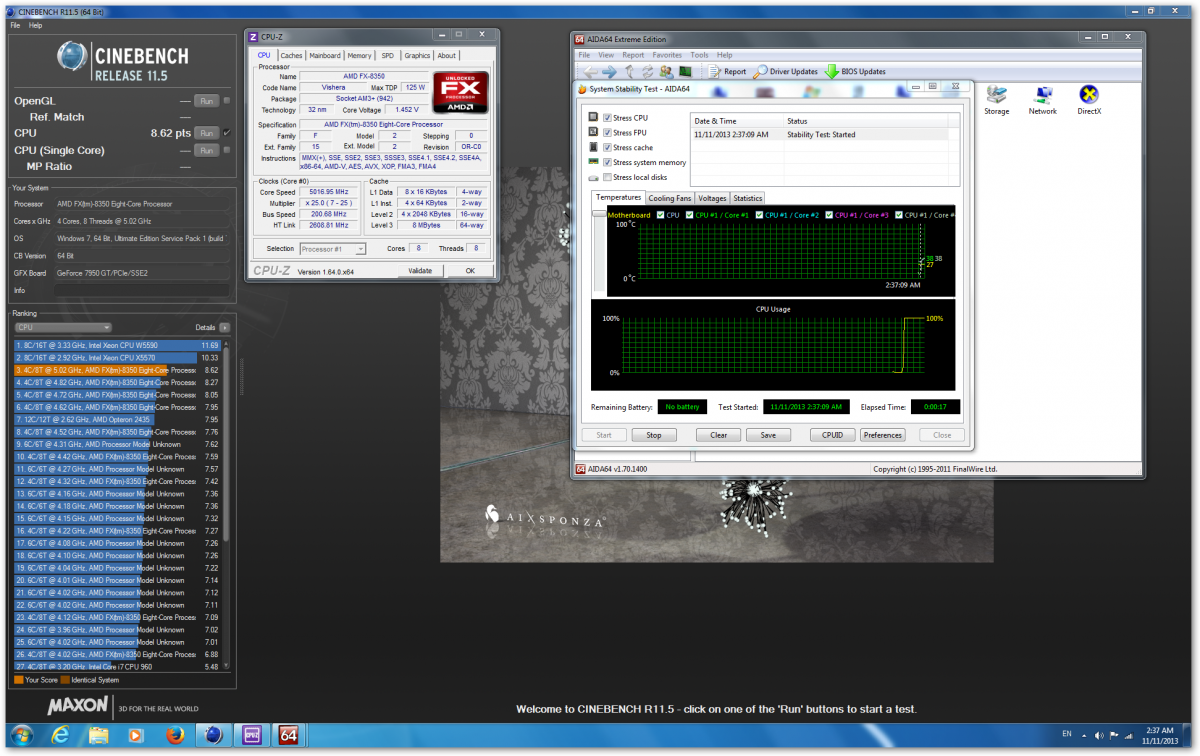Switch to CPU-Z Caches tab
The width and height of the screenshot is (1200, 756).
pyautogui.click(x=291, y=56)
